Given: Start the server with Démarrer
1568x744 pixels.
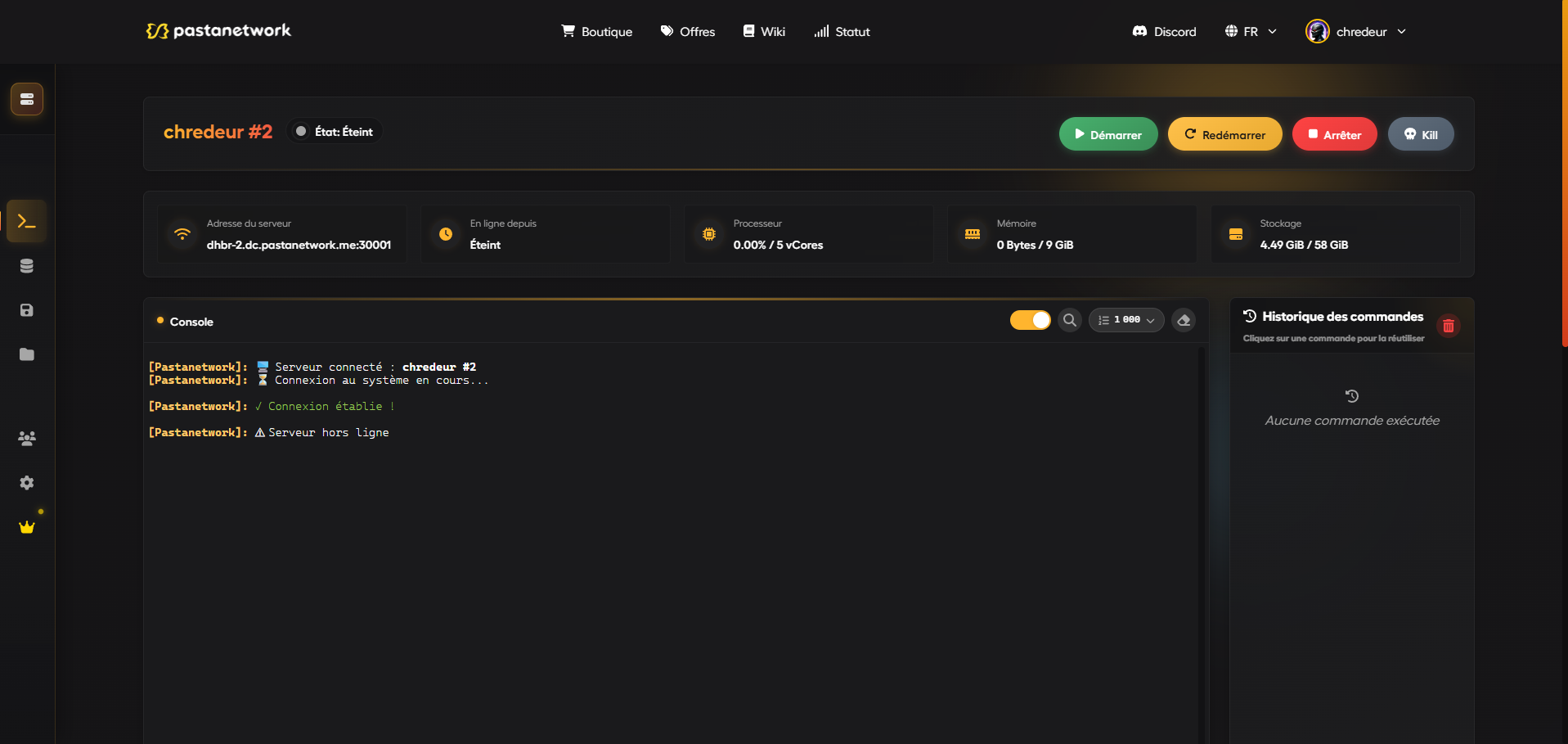Looking at the screenshot, I should 1108,134.
